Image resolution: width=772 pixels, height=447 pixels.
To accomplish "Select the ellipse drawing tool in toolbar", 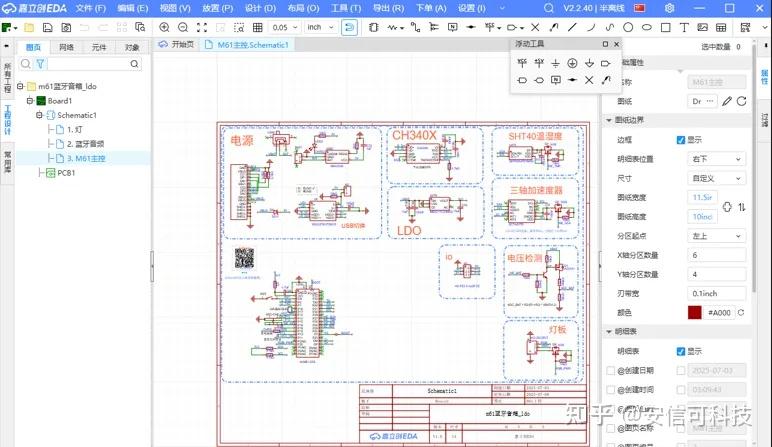I will pyautogui.click(x=647, y=28).
